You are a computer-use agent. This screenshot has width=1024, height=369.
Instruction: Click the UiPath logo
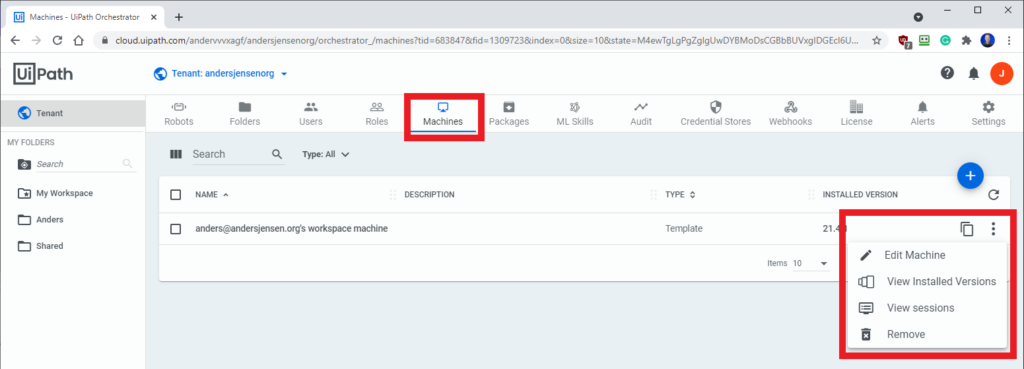(x=43, y=74)
